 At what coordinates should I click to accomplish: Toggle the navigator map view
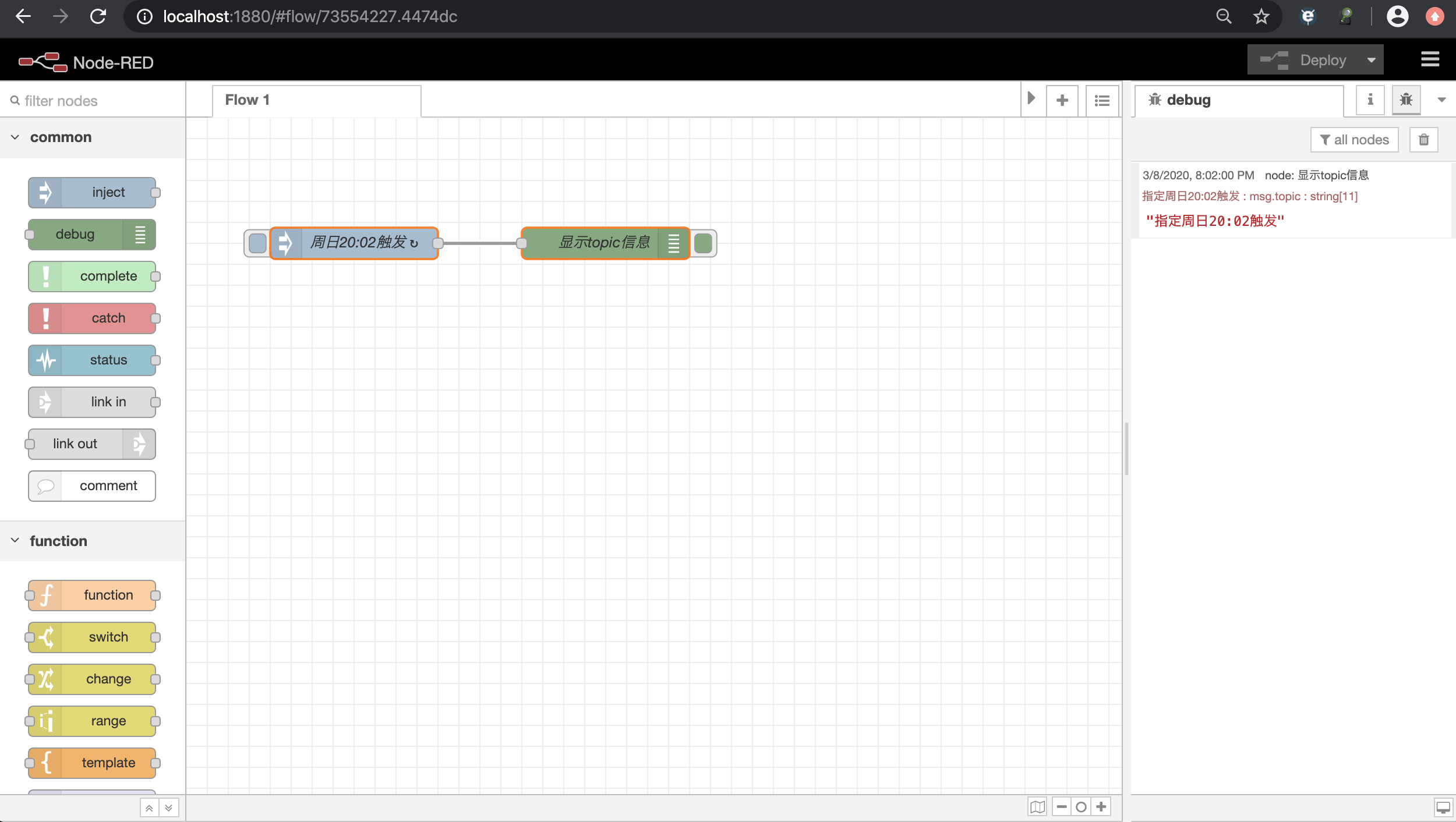pyautogui.click(x=1037, y=807)
